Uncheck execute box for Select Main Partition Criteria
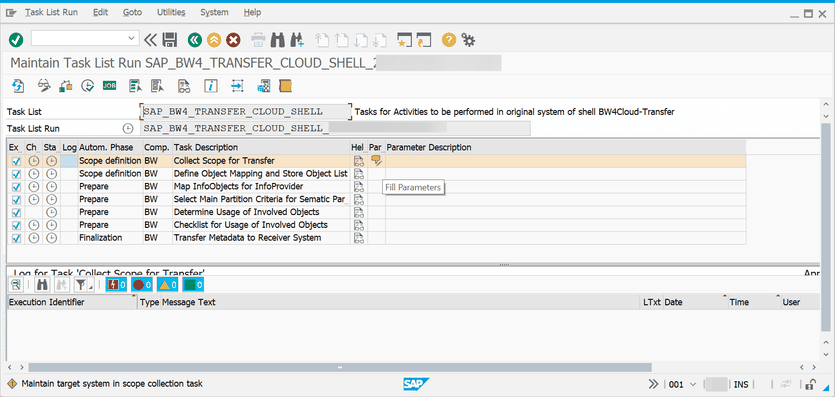 (16, 200)
